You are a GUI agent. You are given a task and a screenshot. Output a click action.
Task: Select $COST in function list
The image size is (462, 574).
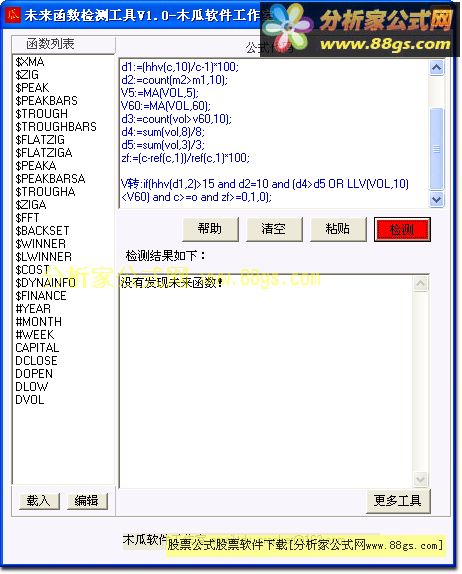32,270
